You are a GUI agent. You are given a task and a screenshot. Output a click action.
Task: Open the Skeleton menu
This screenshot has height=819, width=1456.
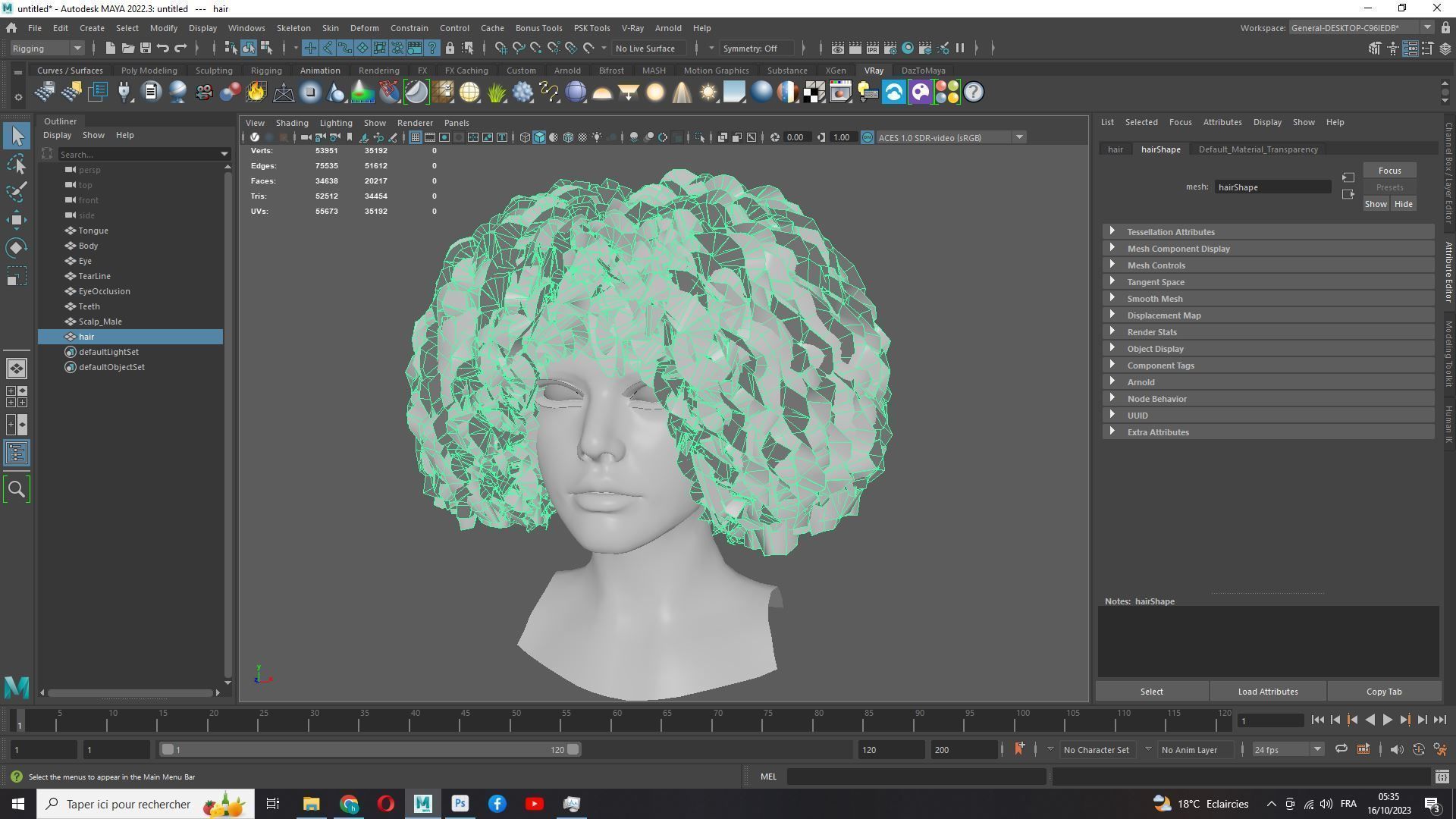(x=293, y=28)
